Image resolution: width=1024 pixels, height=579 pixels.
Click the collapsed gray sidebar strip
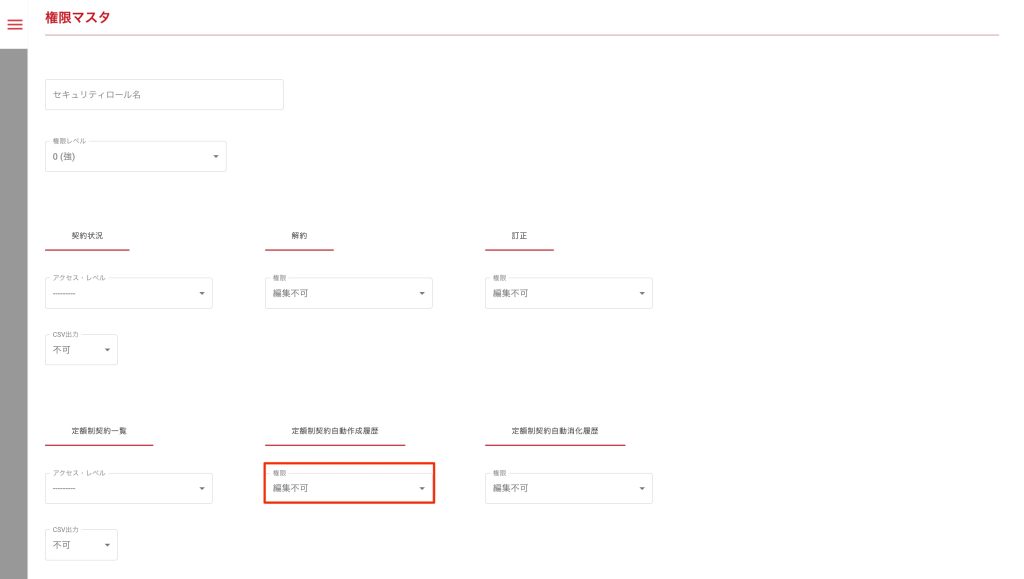pos(13,300)
